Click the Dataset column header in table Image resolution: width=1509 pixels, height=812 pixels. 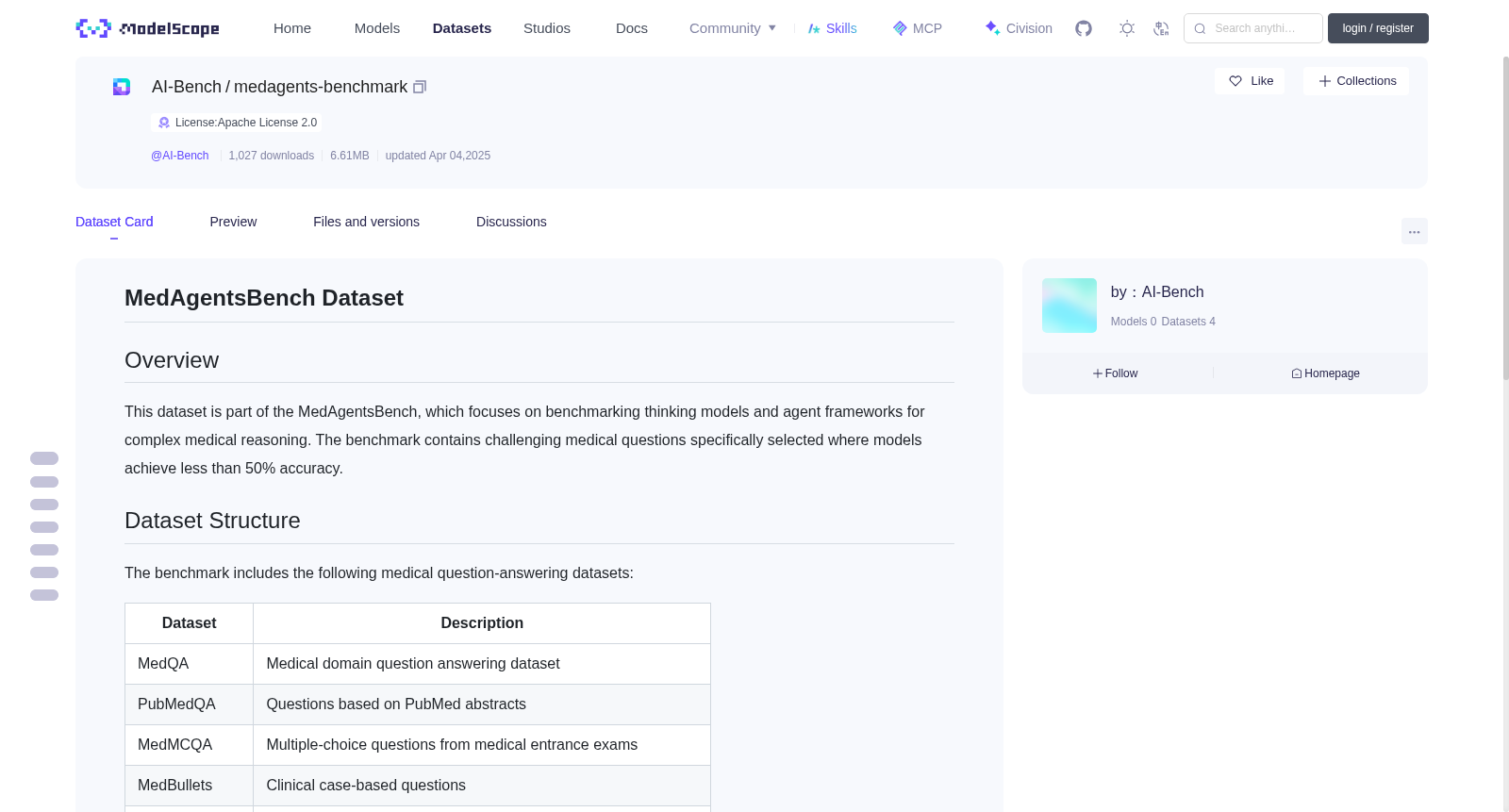coord(189,623)
